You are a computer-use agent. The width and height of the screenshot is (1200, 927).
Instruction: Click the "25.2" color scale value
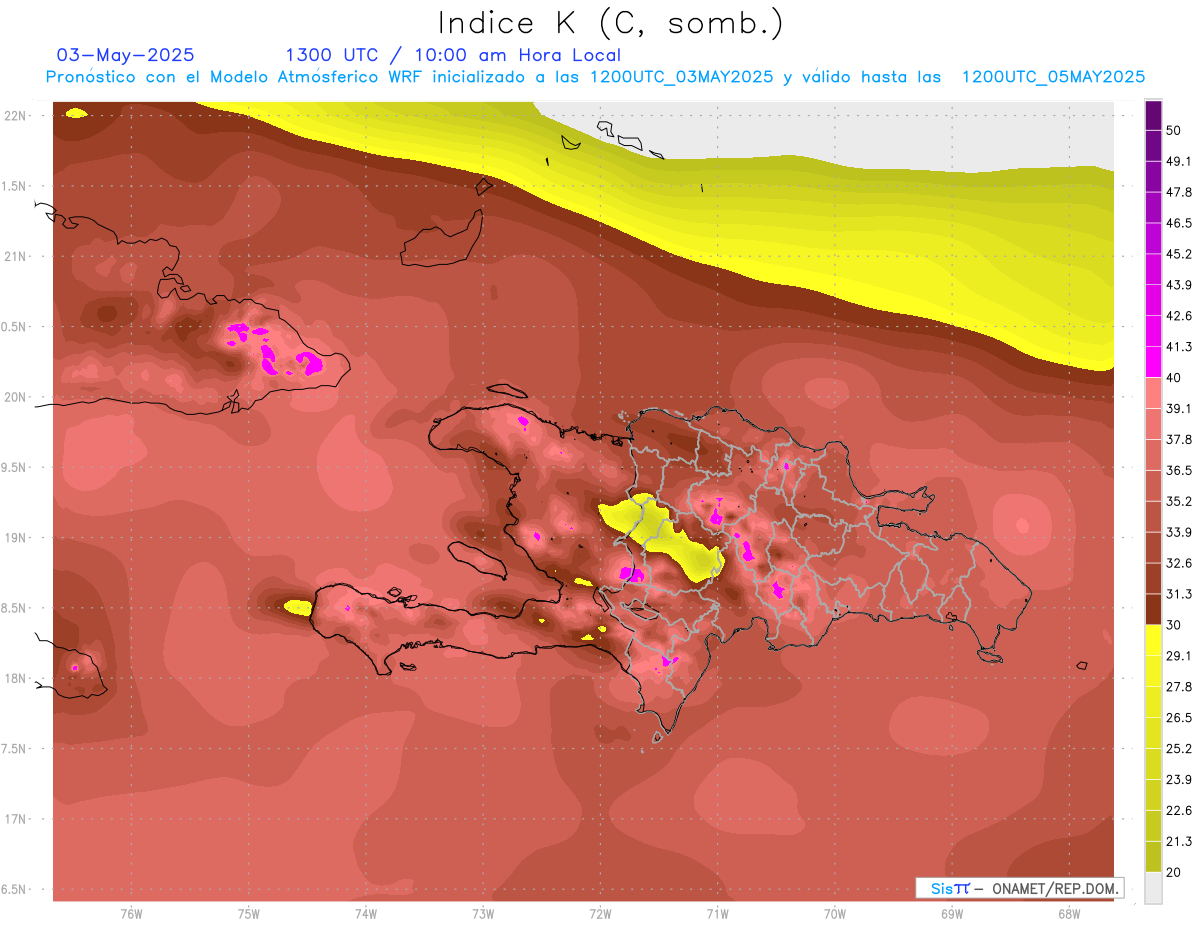[x=1180, y=748]
